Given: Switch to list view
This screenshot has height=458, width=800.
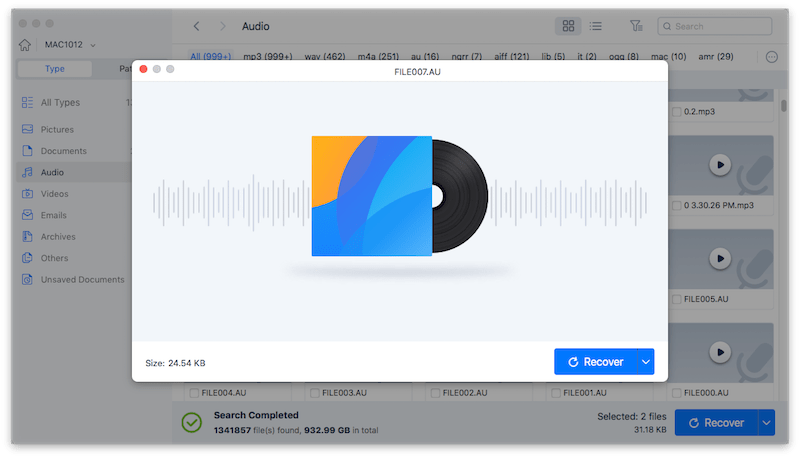Looking at the screenshot, I should (595, 26).
